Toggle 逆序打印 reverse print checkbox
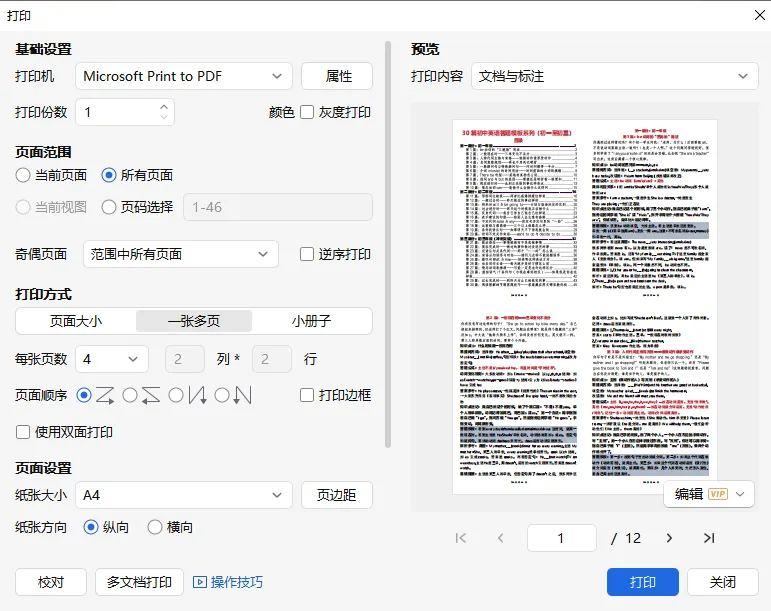Screen dimensions: 771x611 [307, 254]
